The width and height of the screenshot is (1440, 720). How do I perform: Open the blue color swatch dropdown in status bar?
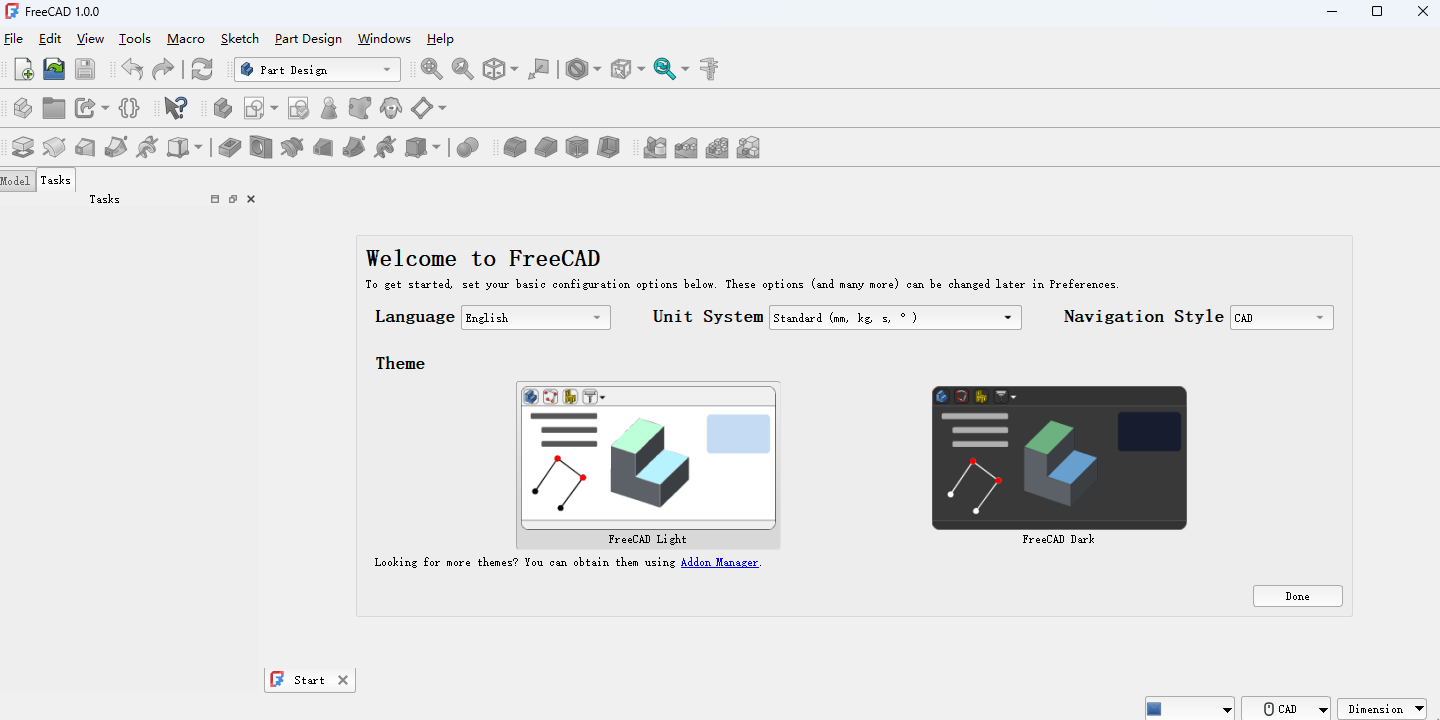1190,709
